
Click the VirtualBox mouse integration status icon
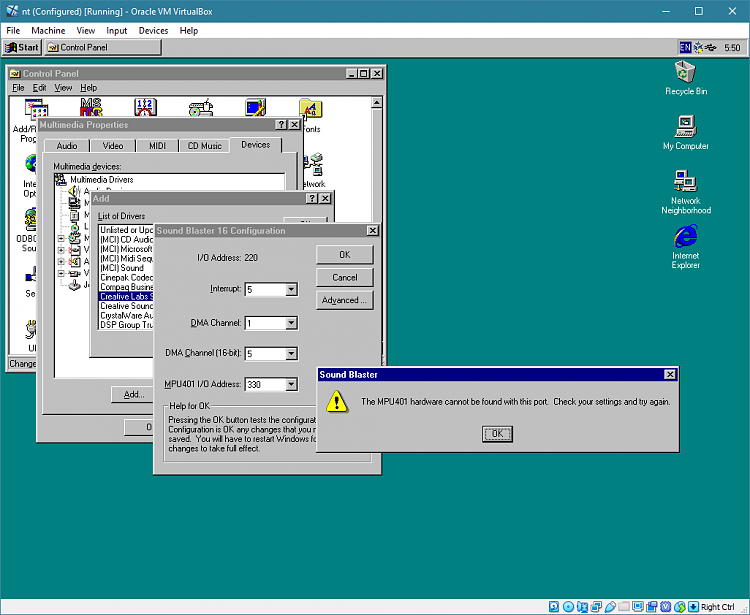tap(679, 607)
